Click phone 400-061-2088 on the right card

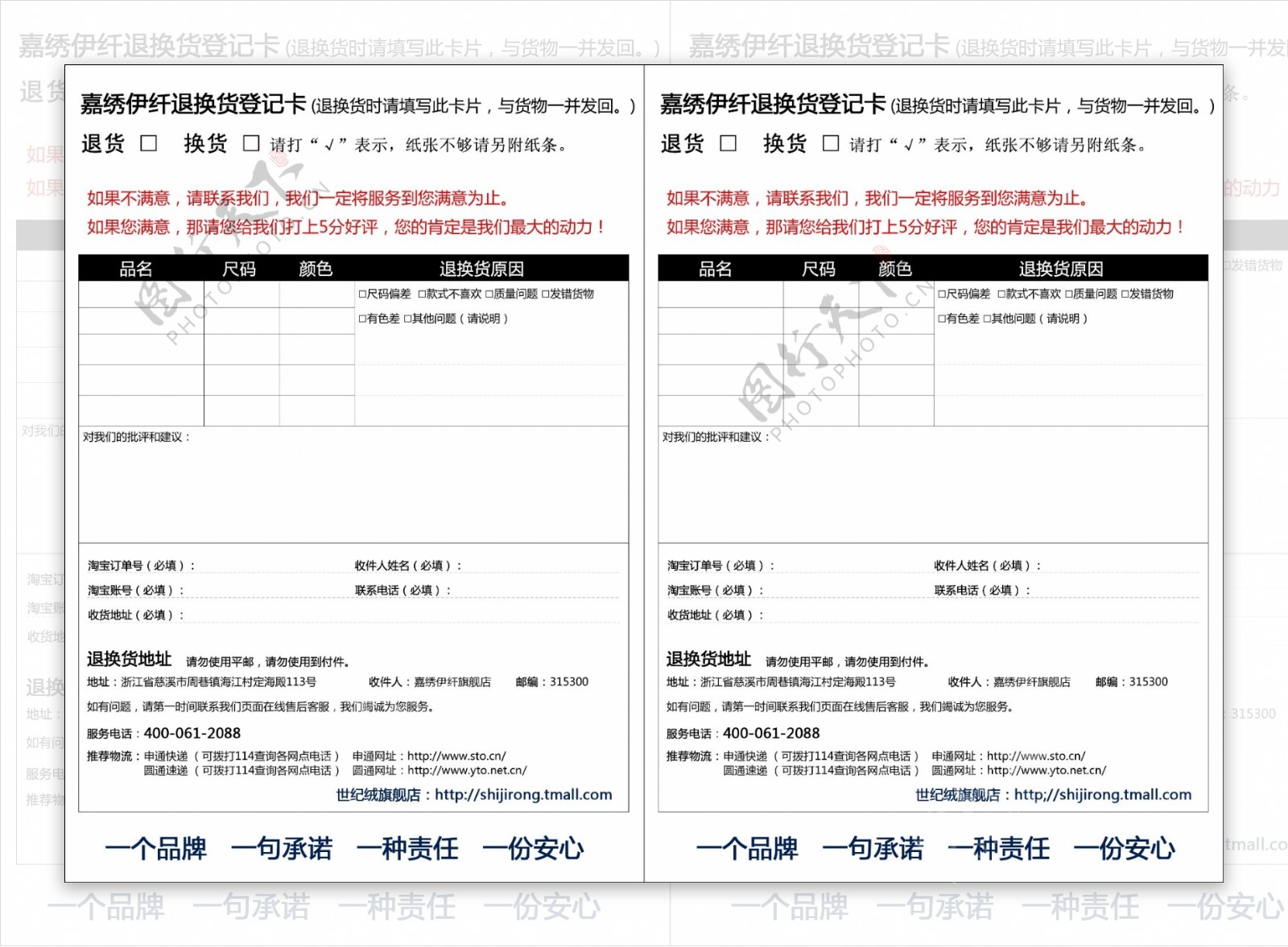pos(771,733)
